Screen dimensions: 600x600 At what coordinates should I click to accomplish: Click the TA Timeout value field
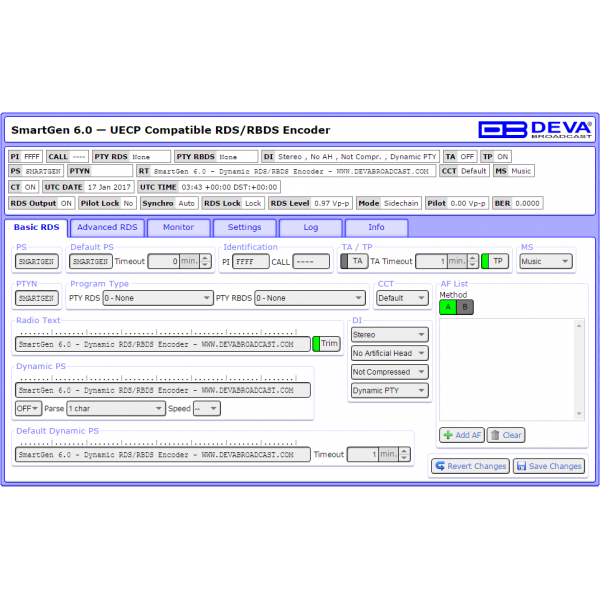click(x=431, y=261)
